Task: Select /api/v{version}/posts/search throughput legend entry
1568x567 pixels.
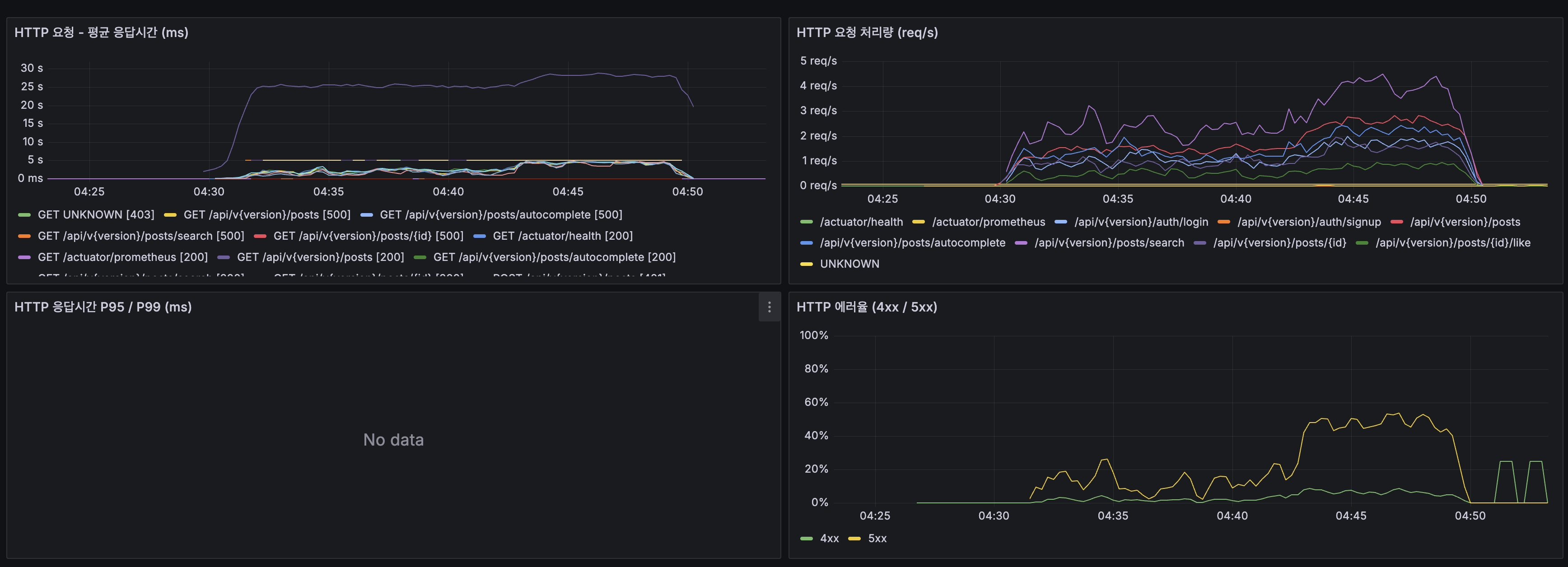Action: (x=1109, y=243)
